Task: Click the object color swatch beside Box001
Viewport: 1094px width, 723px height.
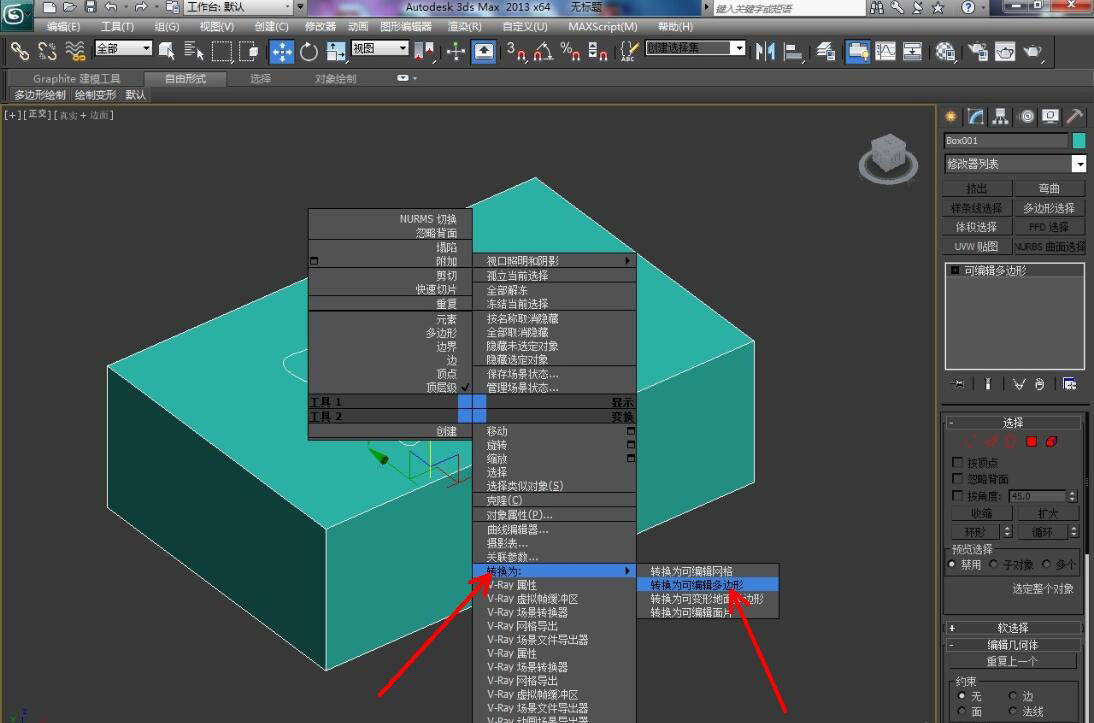Action: pyautogui.click(x=1078, y=141)
